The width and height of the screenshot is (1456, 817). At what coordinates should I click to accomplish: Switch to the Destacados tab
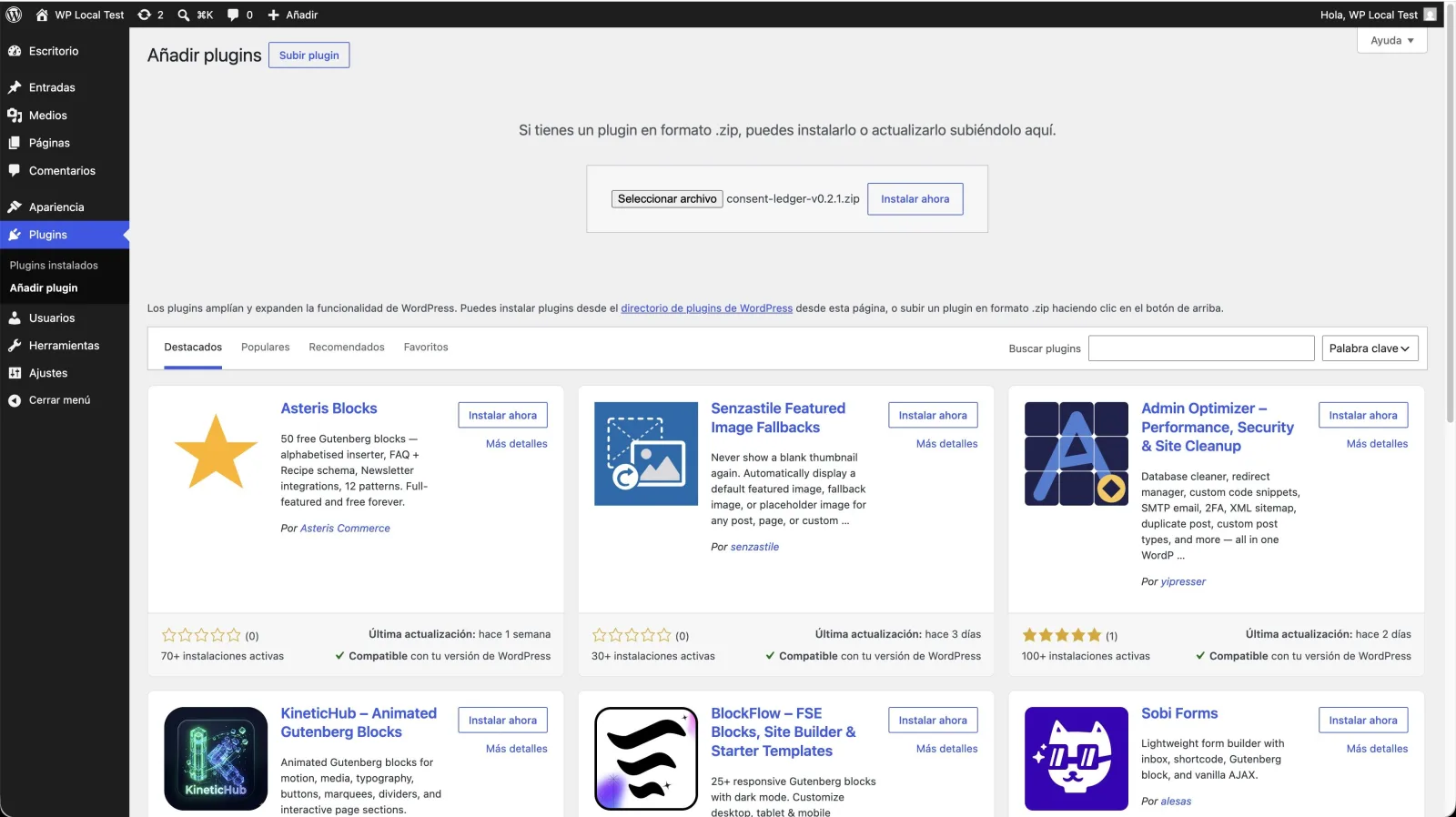[193, 348]
